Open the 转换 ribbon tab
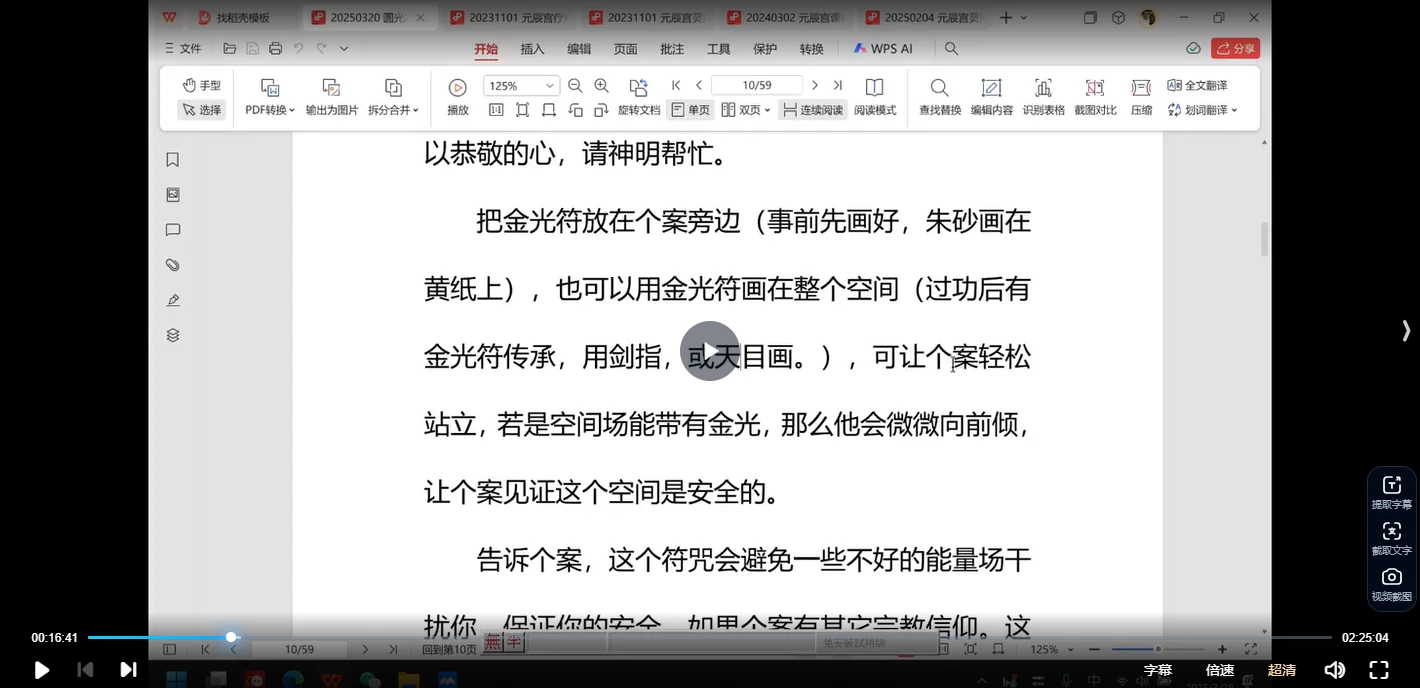The width and height of the screenshot is (1420, 688). click(811, 49)
